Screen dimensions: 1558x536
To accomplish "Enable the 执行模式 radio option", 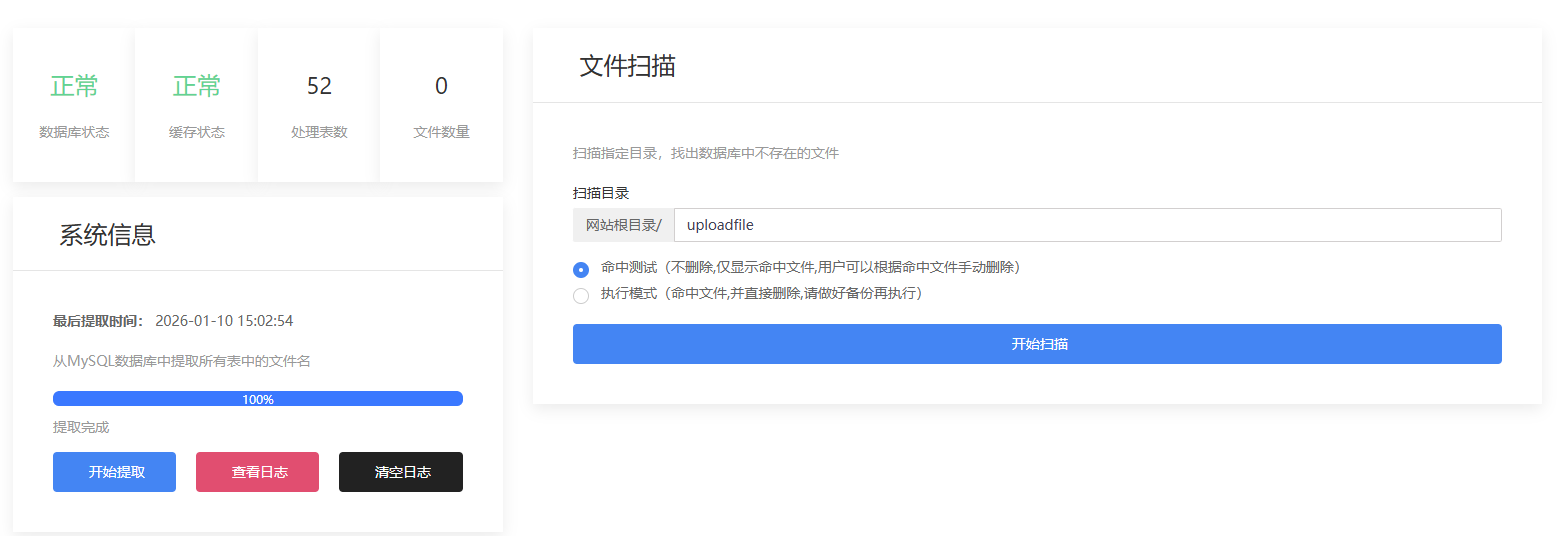I will 581,295.
